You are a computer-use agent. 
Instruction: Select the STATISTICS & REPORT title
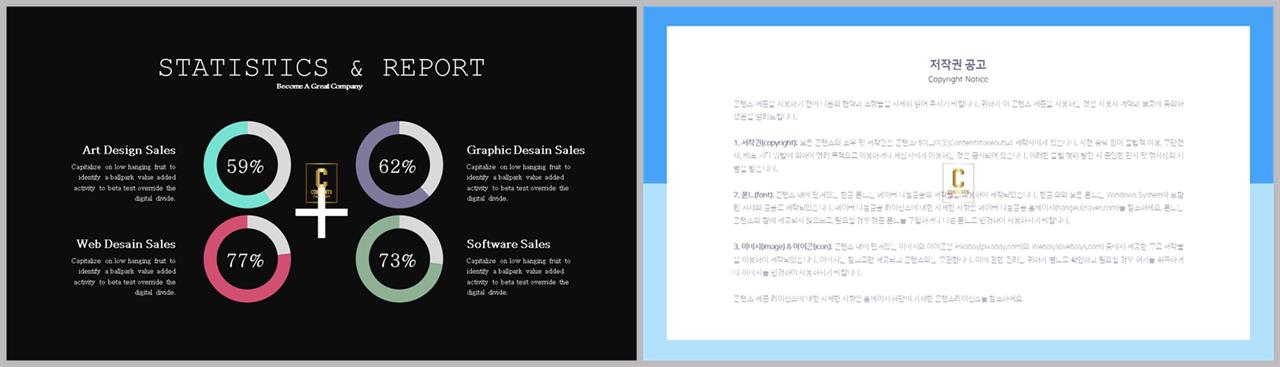coord(321,68)
